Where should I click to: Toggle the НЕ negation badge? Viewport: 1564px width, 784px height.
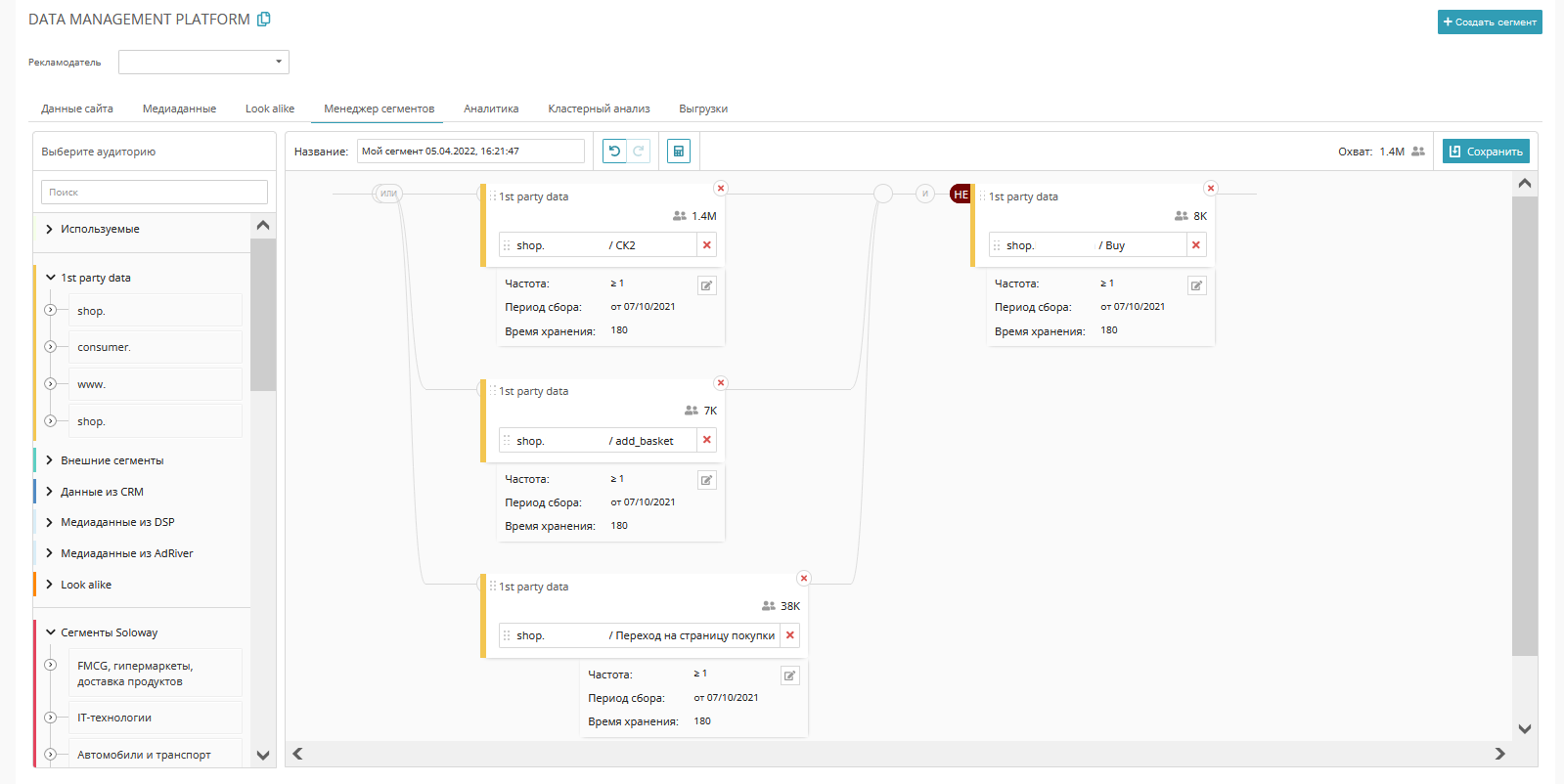961,195
